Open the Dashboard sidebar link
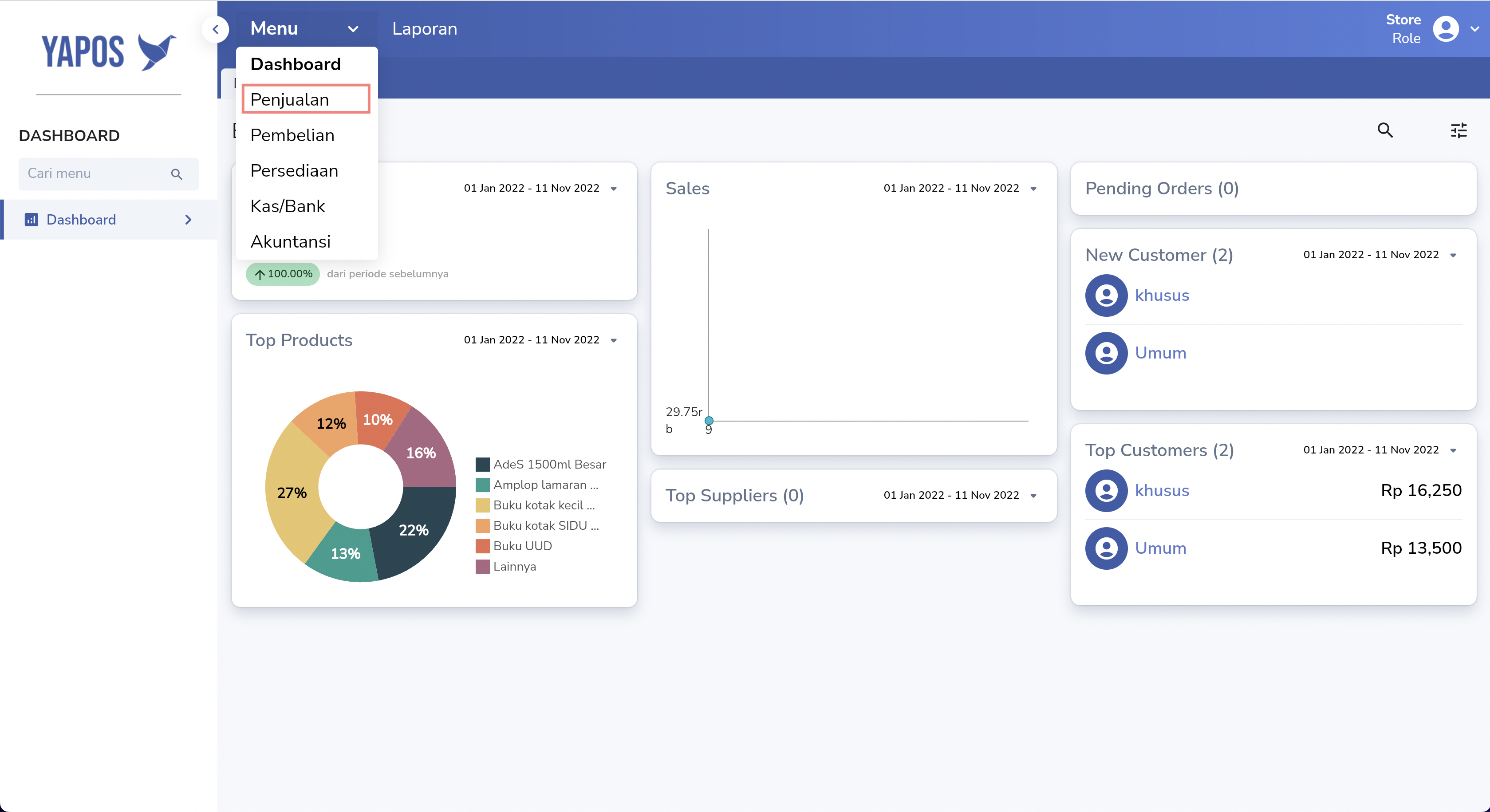This screenshot has height=812, width=1490. 109,220
